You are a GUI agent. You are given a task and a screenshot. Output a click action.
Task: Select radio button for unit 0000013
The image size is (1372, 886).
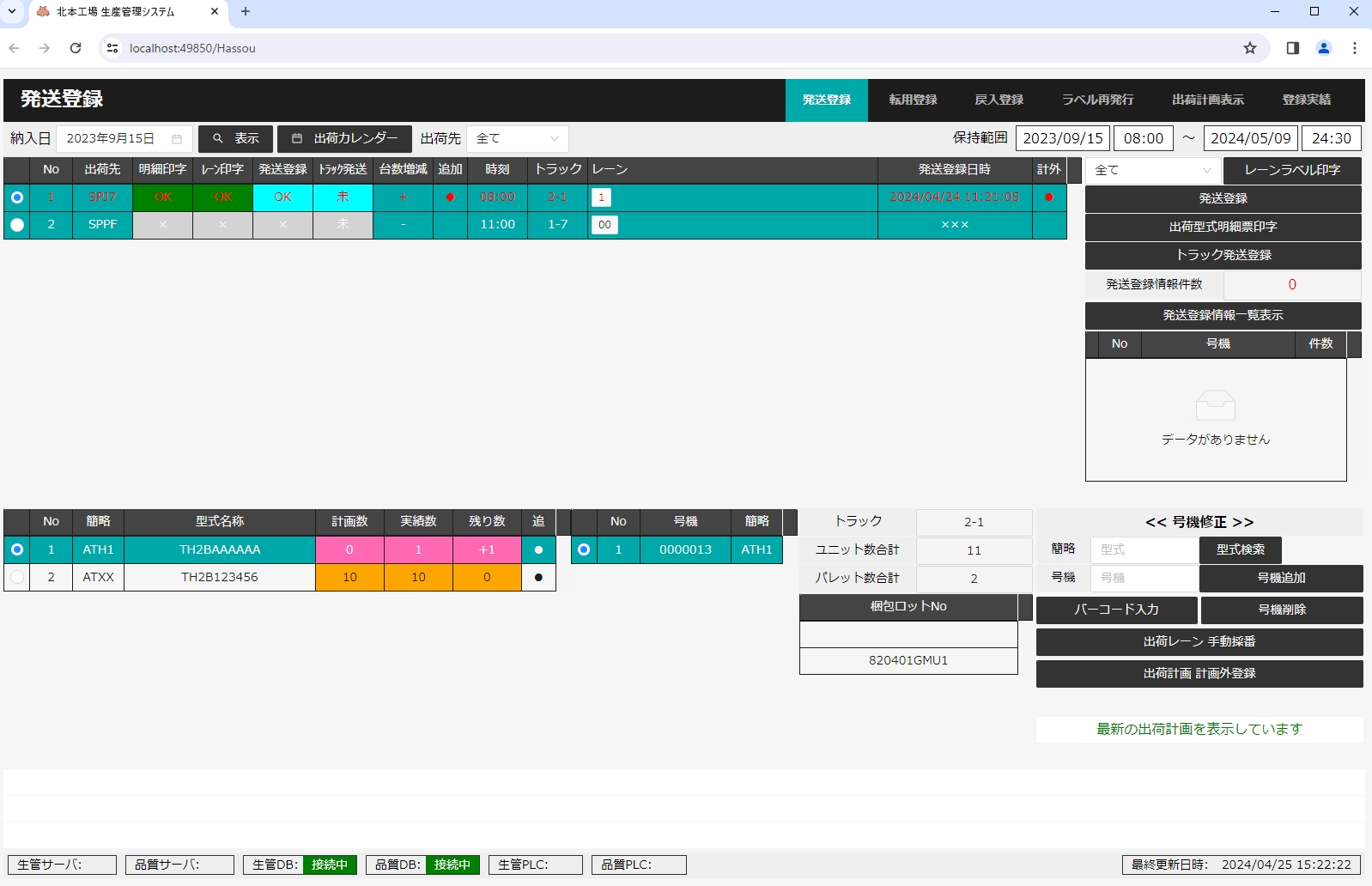point(584,549)
